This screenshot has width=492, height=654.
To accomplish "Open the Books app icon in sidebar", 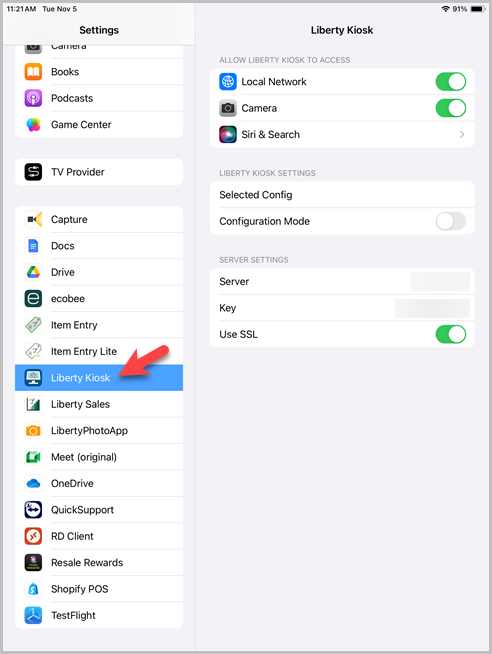I will point(33,72).
